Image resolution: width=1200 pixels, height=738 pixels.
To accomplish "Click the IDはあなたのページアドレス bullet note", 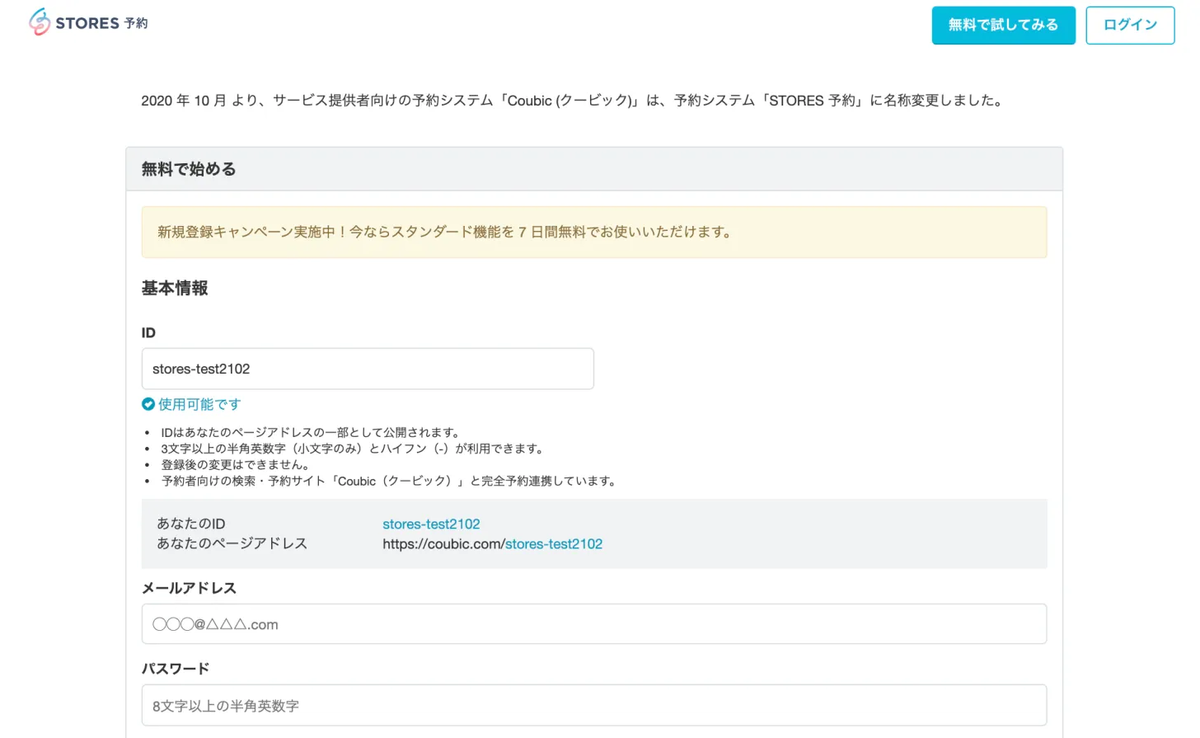I will pos(310,433).
